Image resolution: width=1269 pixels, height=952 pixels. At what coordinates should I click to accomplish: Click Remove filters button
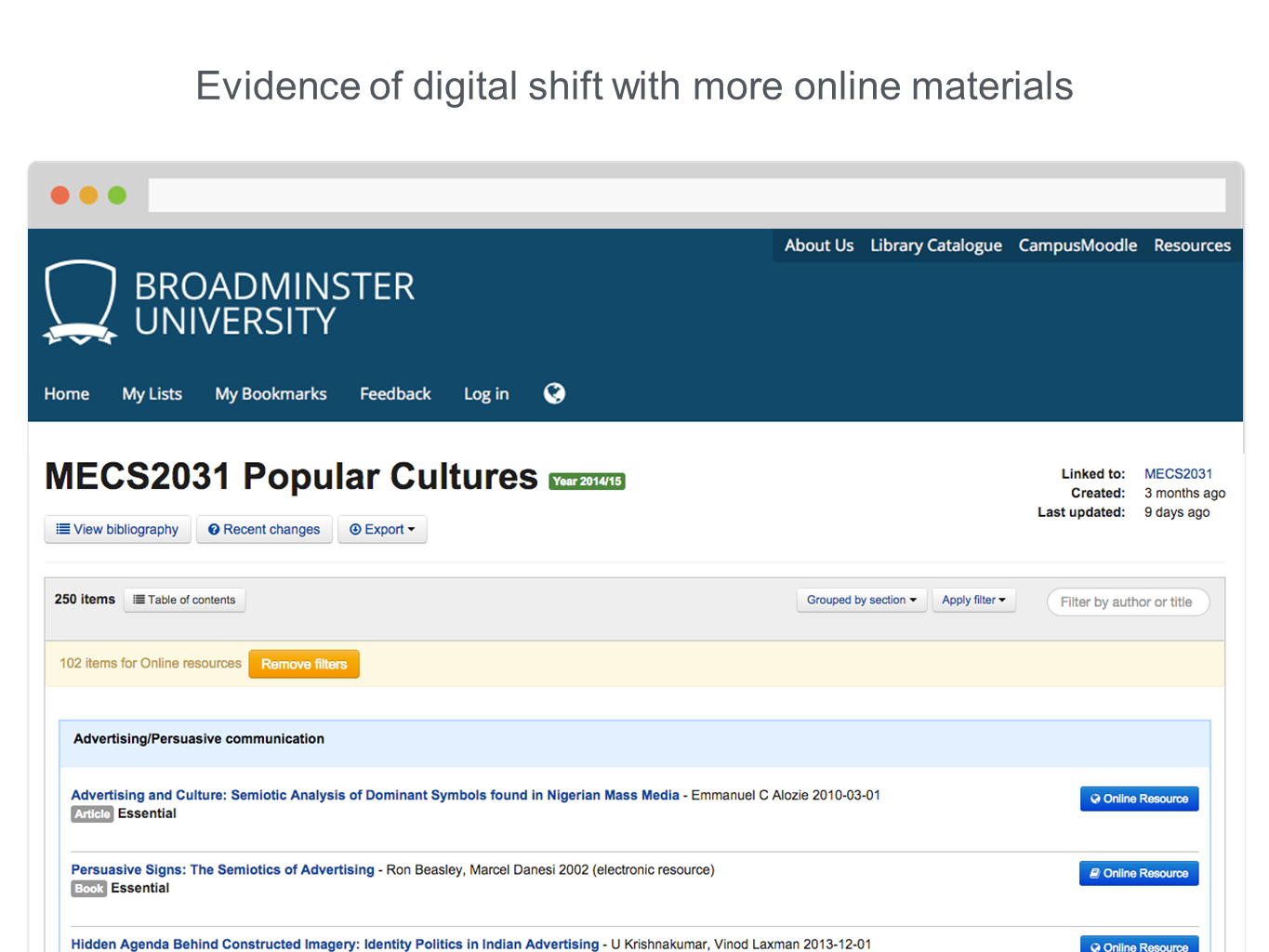[304, 664]
